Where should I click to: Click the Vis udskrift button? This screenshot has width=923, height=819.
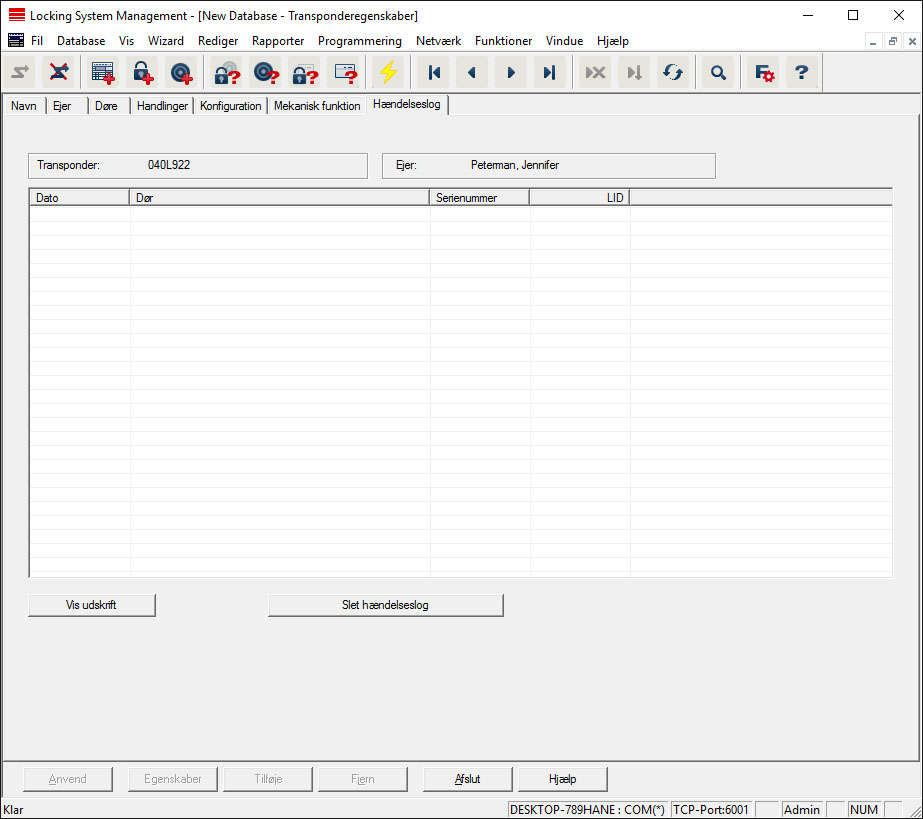point(92,605)
